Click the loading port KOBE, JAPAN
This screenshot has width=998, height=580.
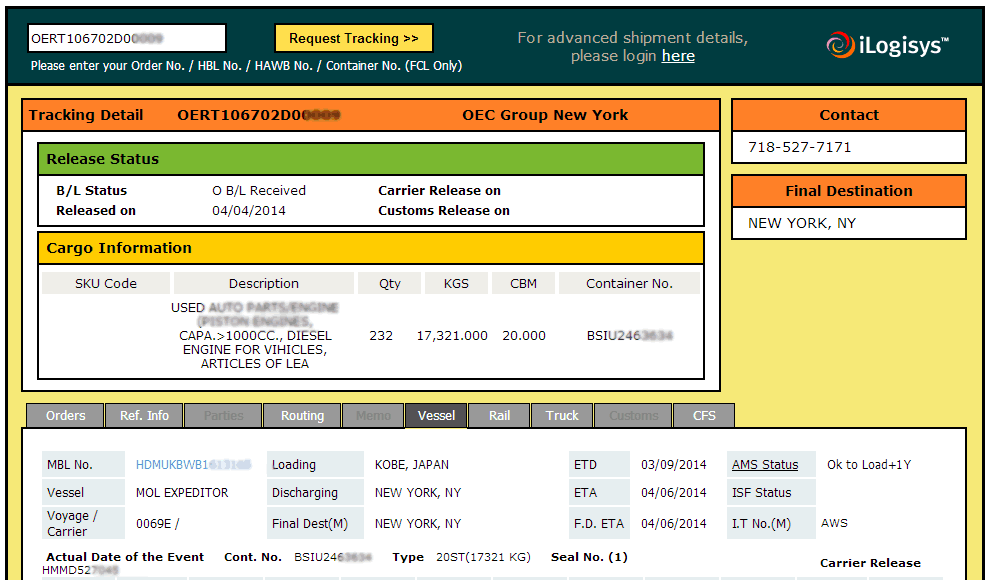[x=412, y=465]
